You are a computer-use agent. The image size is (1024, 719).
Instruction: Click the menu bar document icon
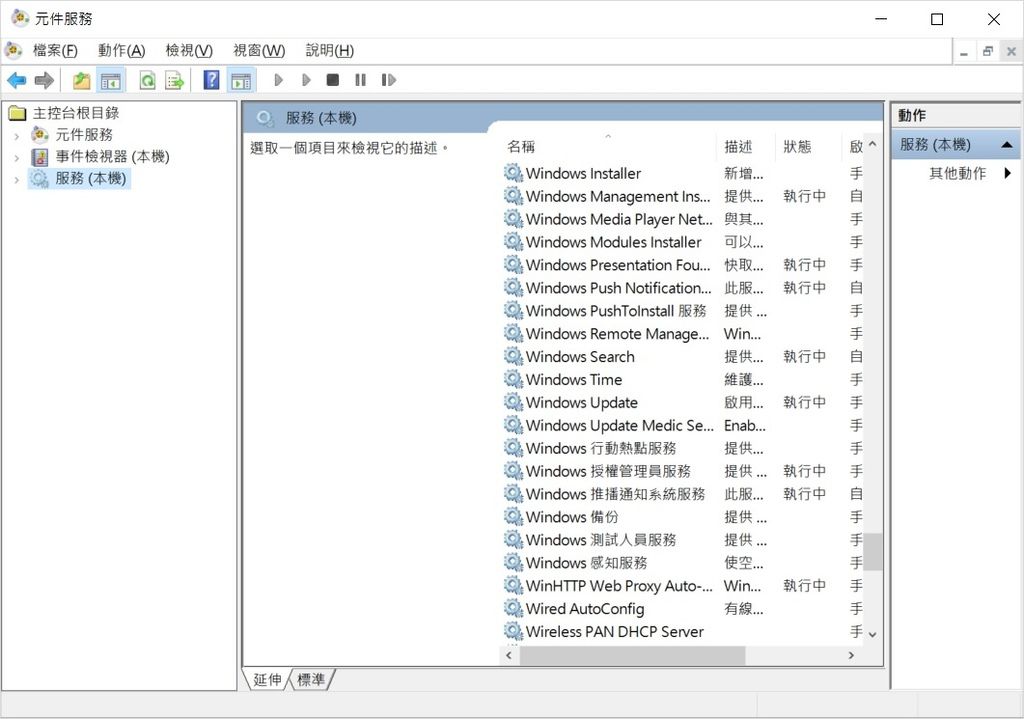tap(13, 50)
